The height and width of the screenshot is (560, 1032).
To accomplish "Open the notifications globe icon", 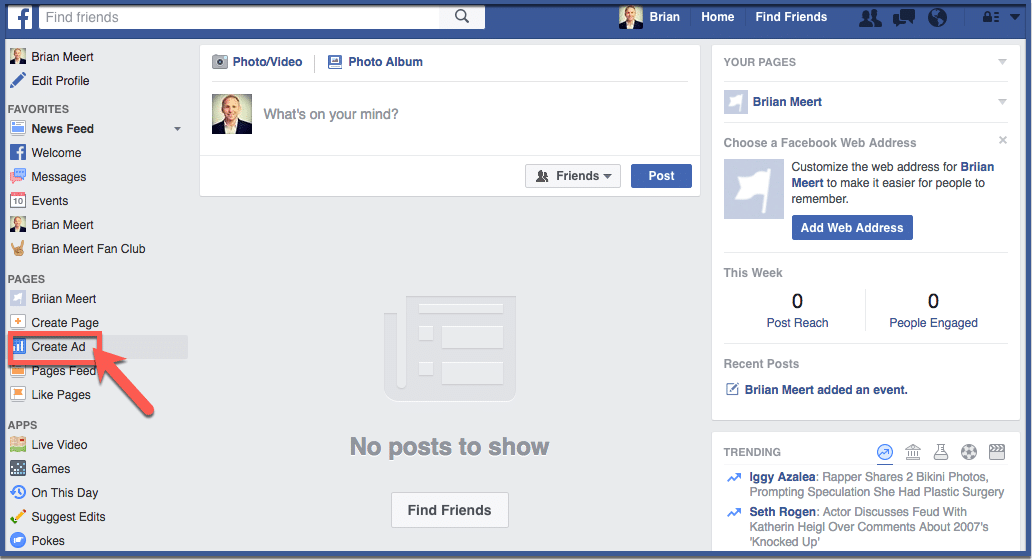I will coord(937,17).
